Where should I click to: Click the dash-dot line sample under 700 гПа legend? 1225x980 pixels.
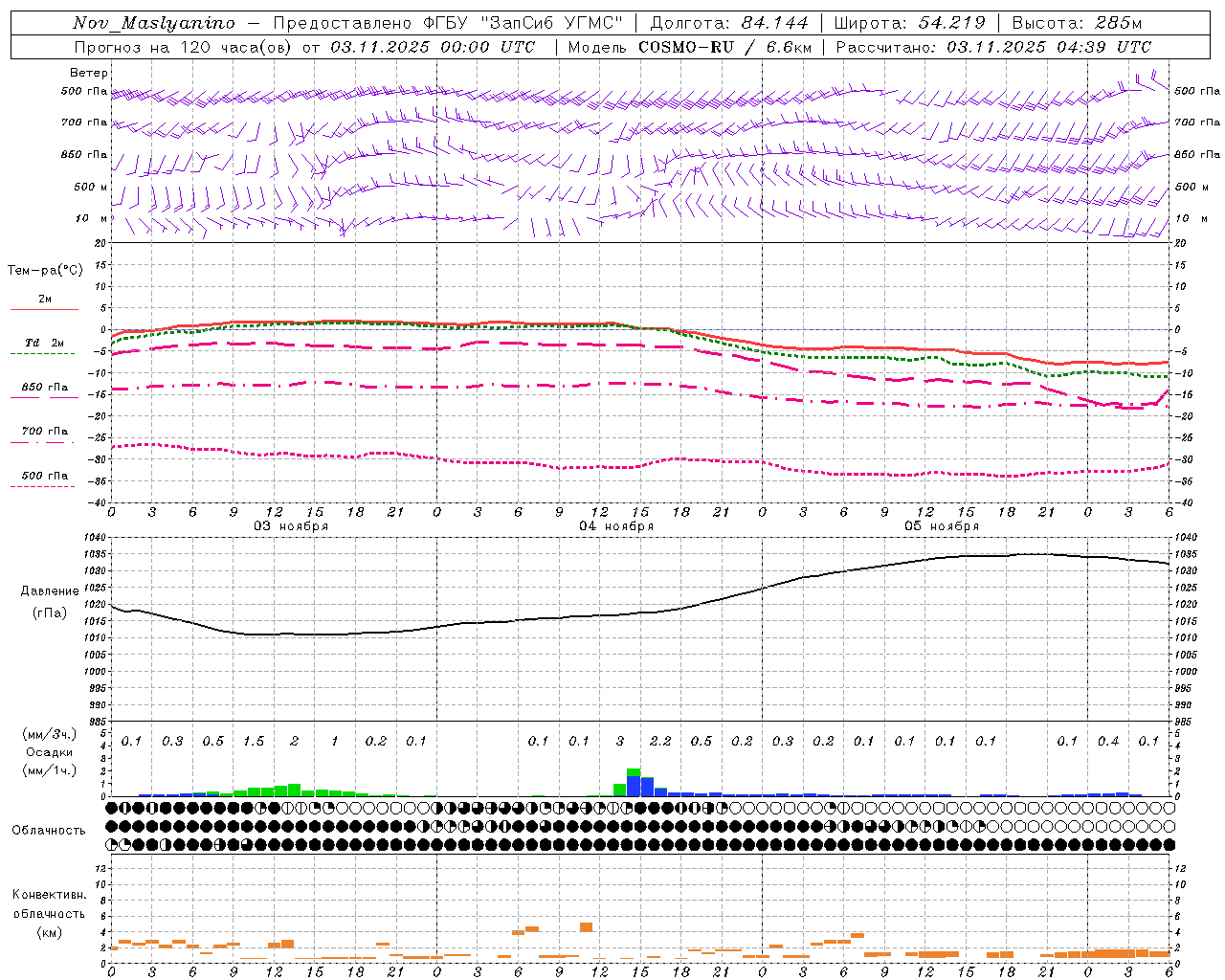42,443
